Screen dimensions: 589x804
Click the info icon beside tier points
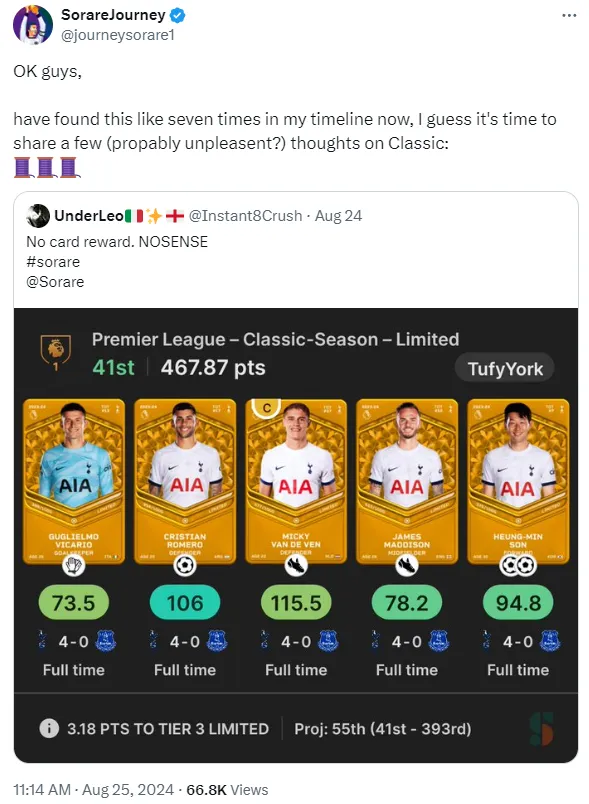(49, 728)
